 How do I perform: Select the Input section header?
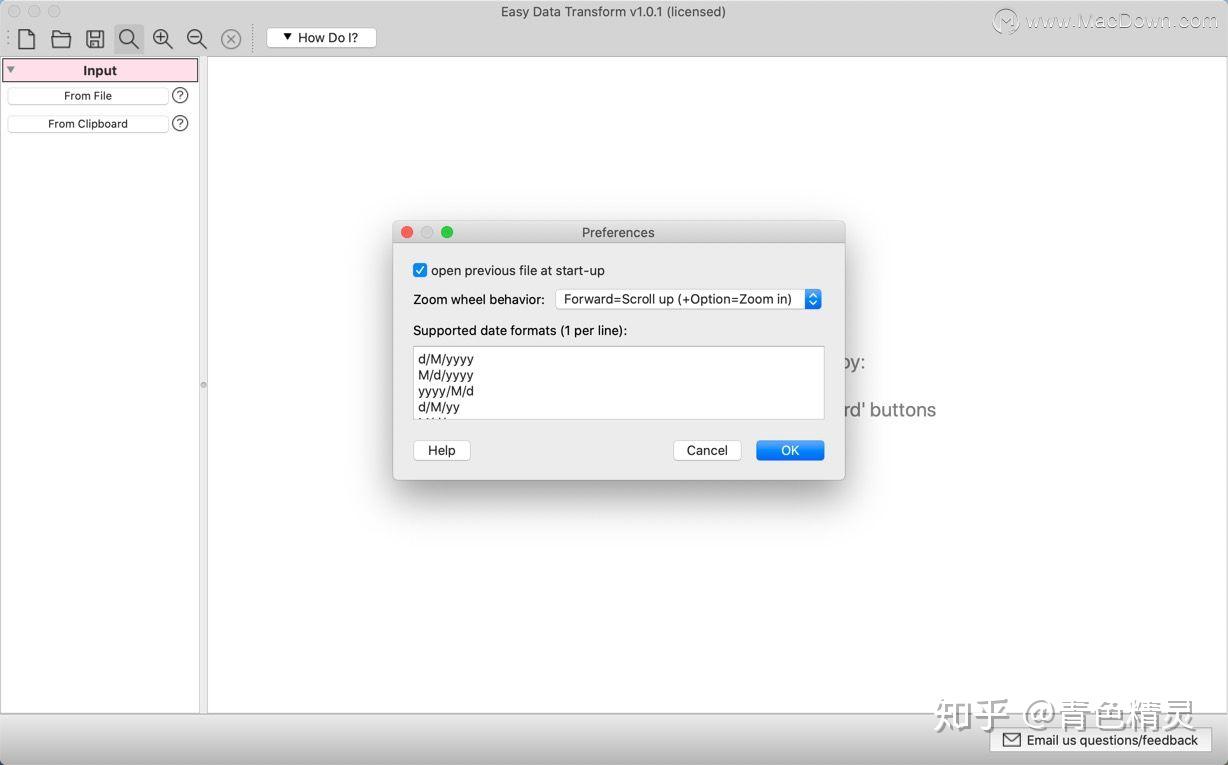click(x=99, y=70)
